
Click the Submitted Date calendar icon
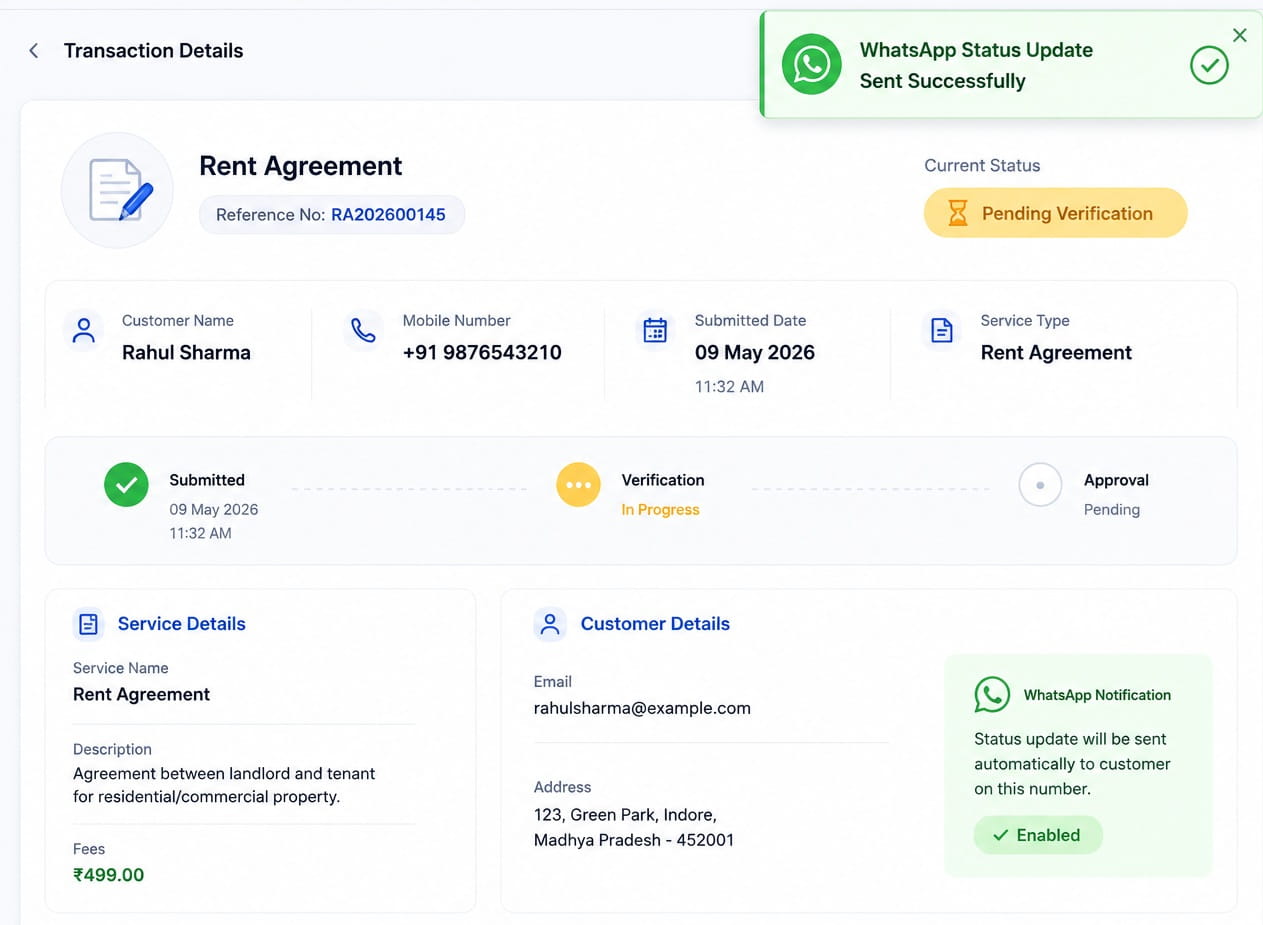click(x=655, y=330)
